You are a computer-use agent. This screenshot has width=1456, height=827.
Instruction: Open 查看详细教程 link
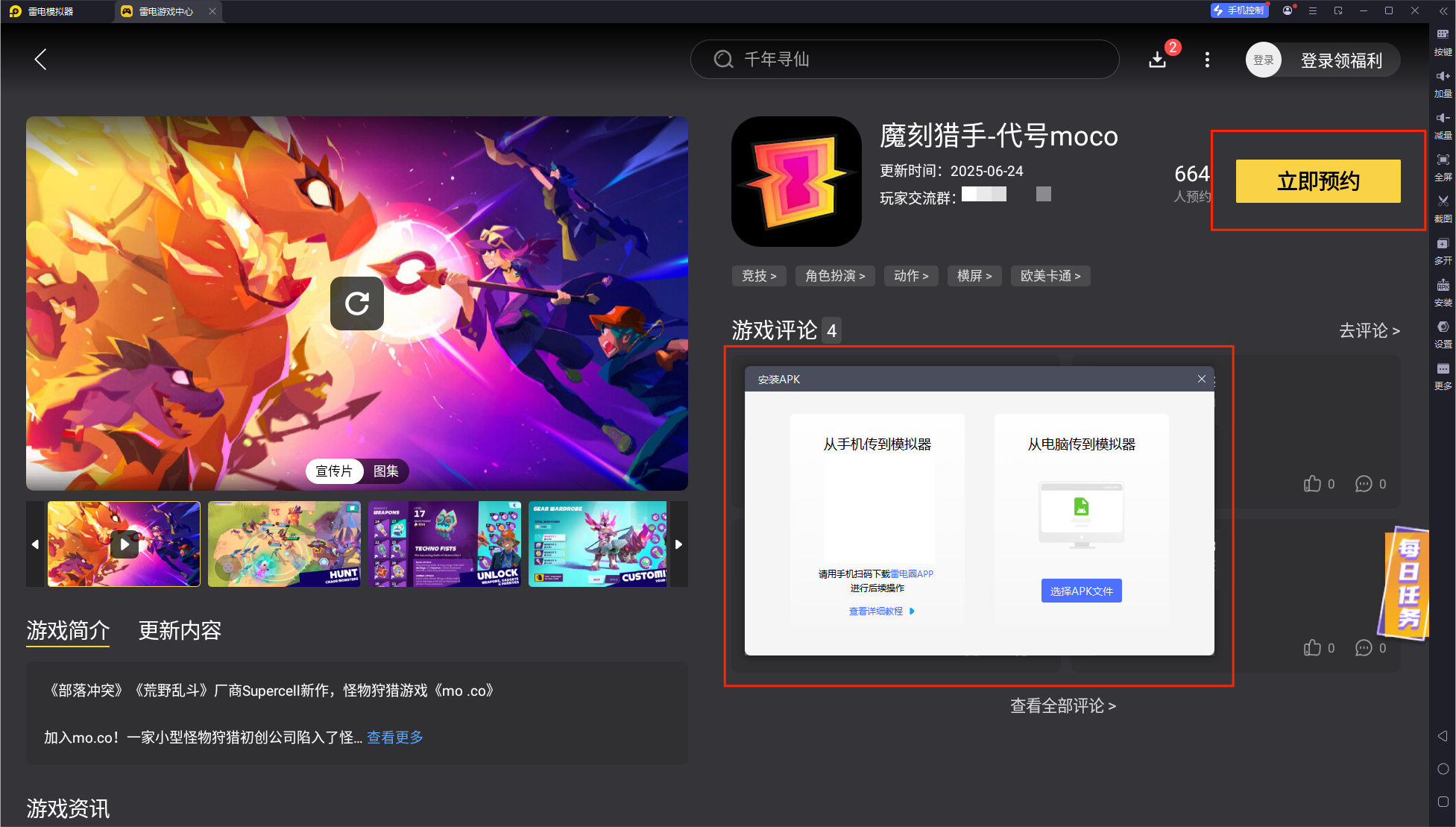(881, 611)
